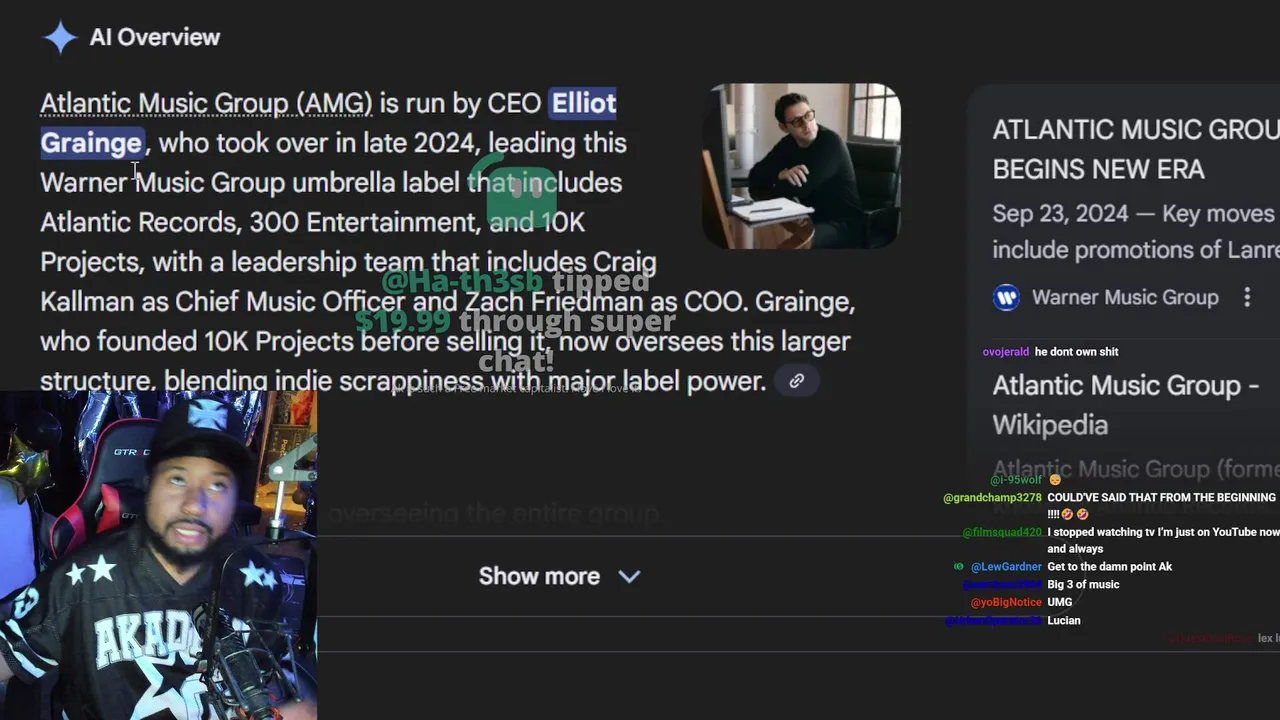The height and width of the screenshot is (720, 1280).
Task: Click the chat message 'Lucian'
Action: coord(1063,620)
